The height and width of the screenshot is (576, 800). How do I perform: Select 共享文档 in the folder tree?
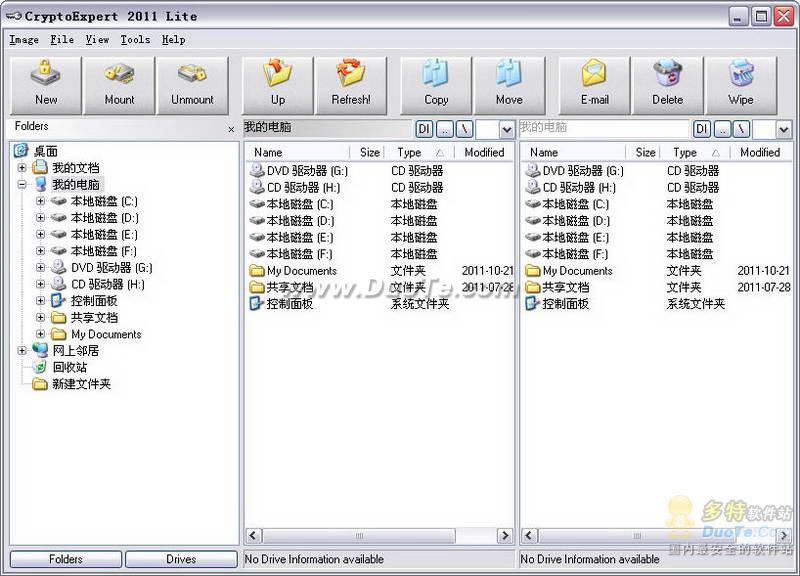coord(94,317)
